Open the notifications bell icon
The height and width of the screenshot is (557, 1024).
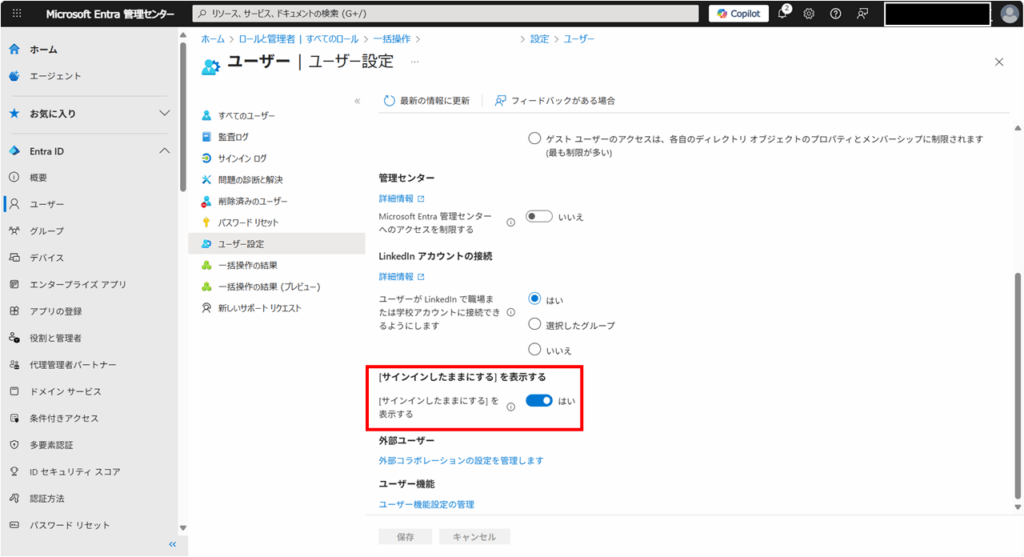pyautogui.click(x=783, y=14)
